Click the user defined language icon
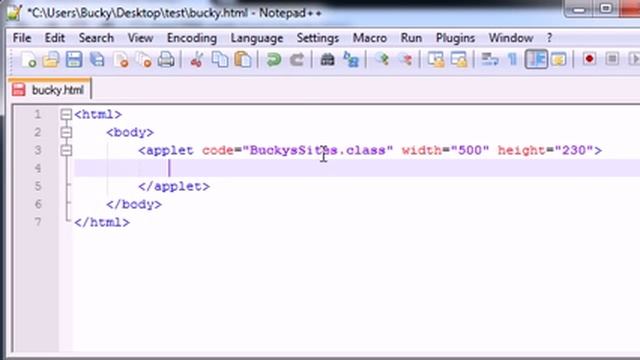The height and width of the screenshot is (360, 640). pos(558,60)
